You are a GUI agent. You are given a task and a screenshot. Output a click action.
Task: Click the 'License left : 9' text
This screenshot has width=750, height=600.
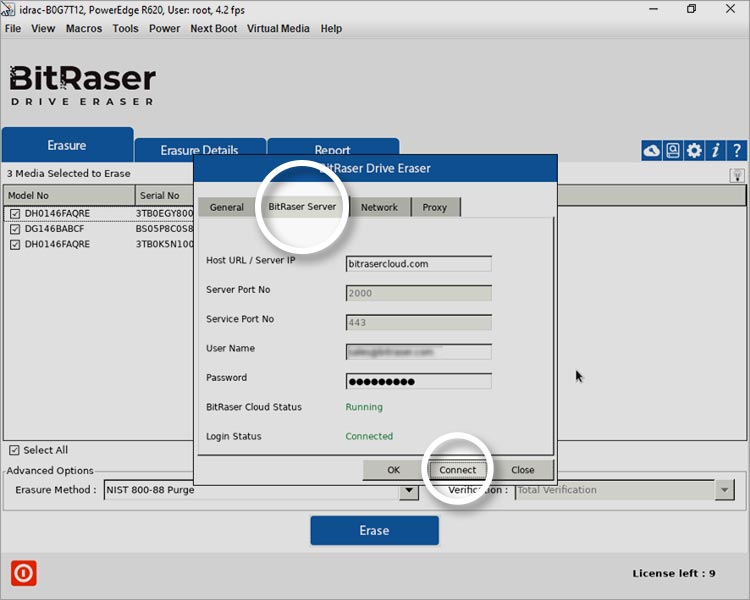[673, 573]
